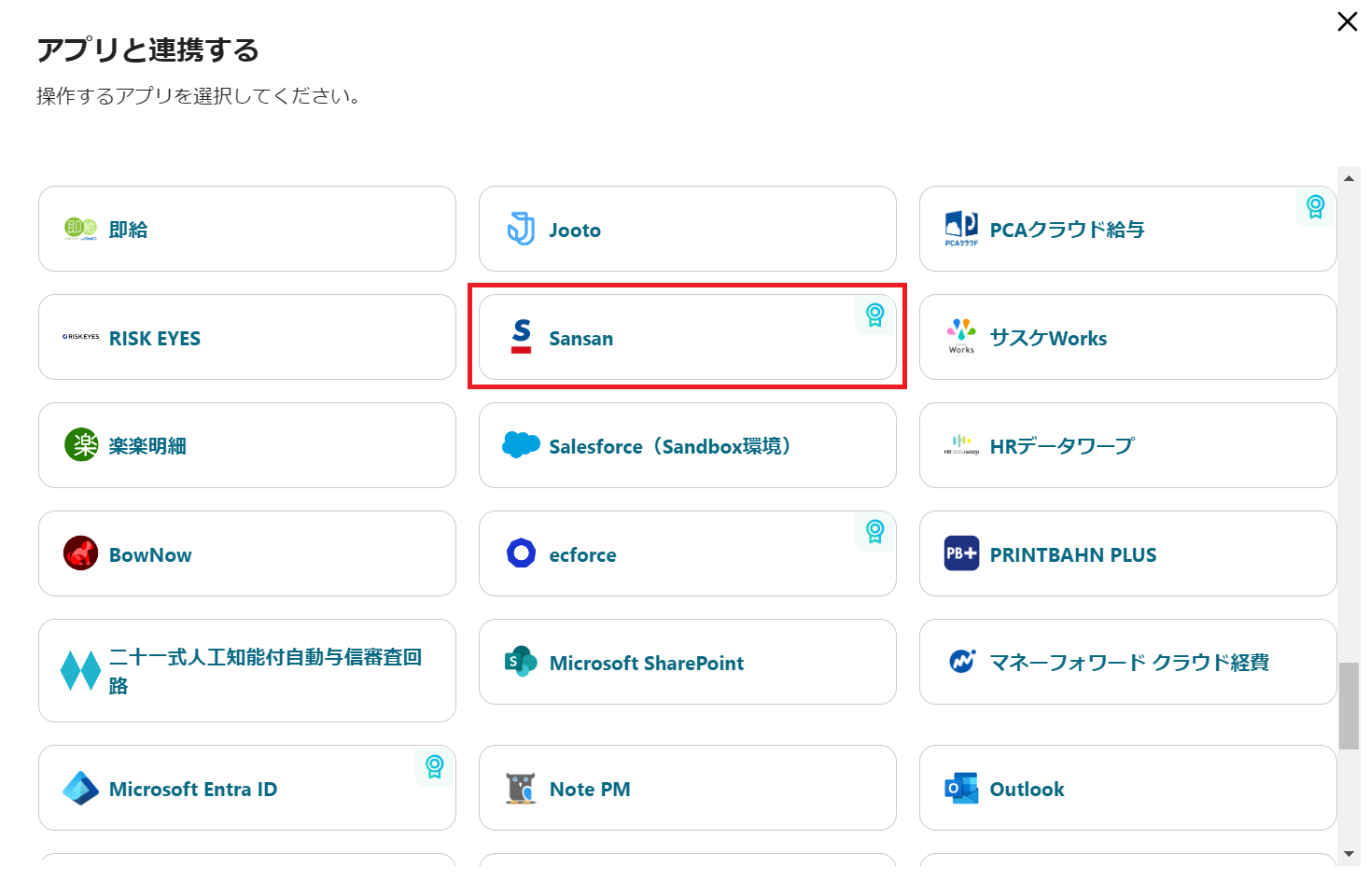Select 二十一式人工知能付自動与信審査回路 card

[246, 670]
